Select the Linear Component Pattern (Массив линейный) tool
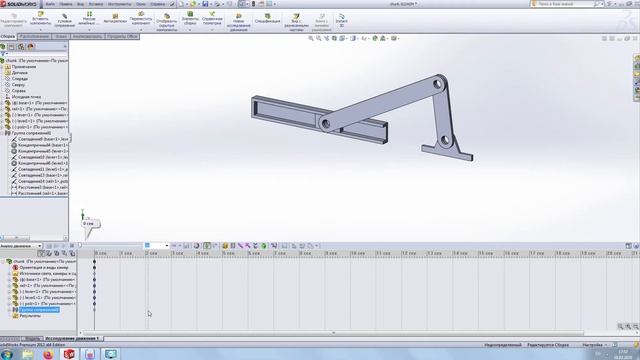Viewport: 640px width, 360px height. [89, 19]
